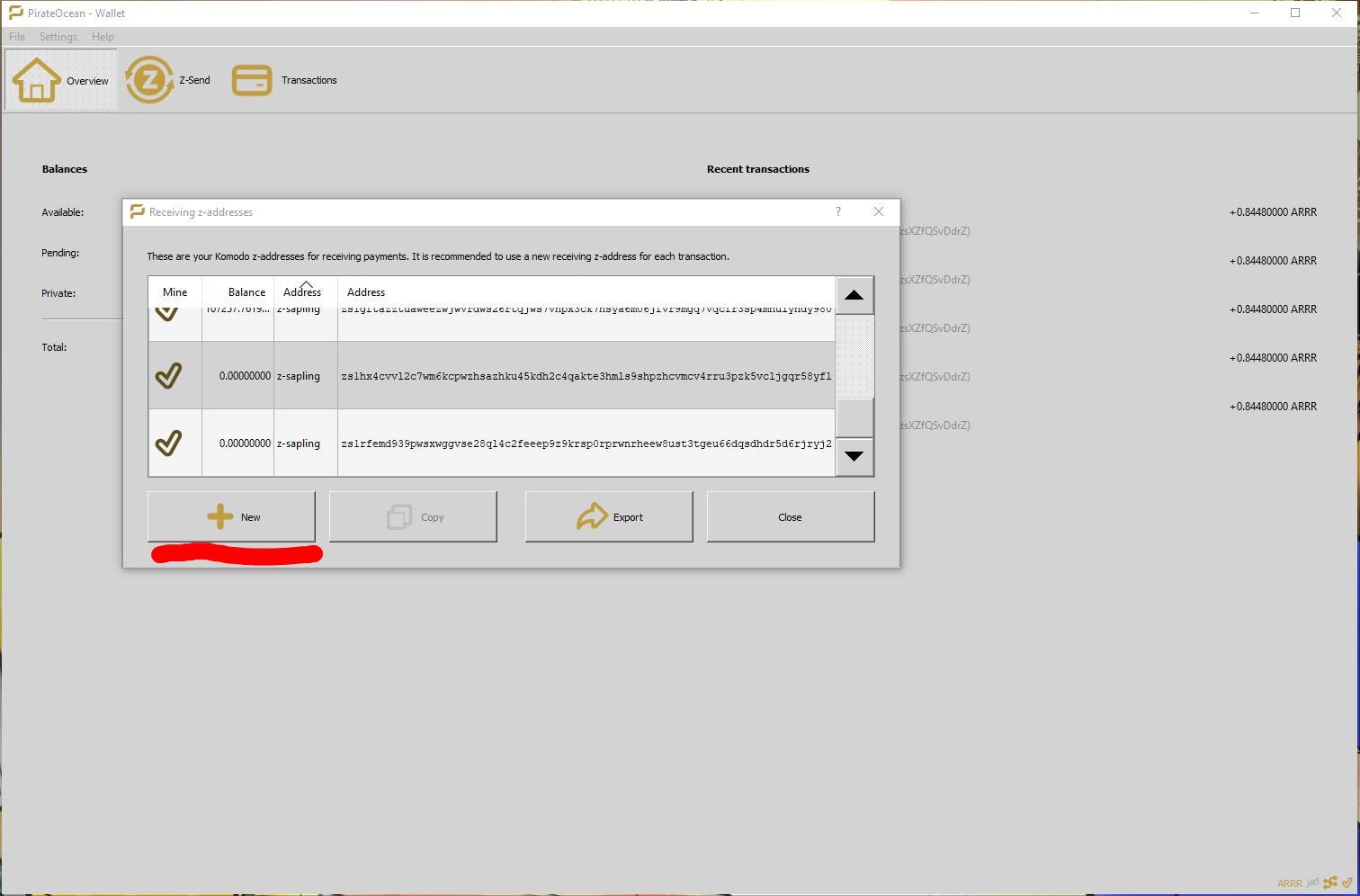Click the Total balance label
1360x896 pixels.
point(54,347)
